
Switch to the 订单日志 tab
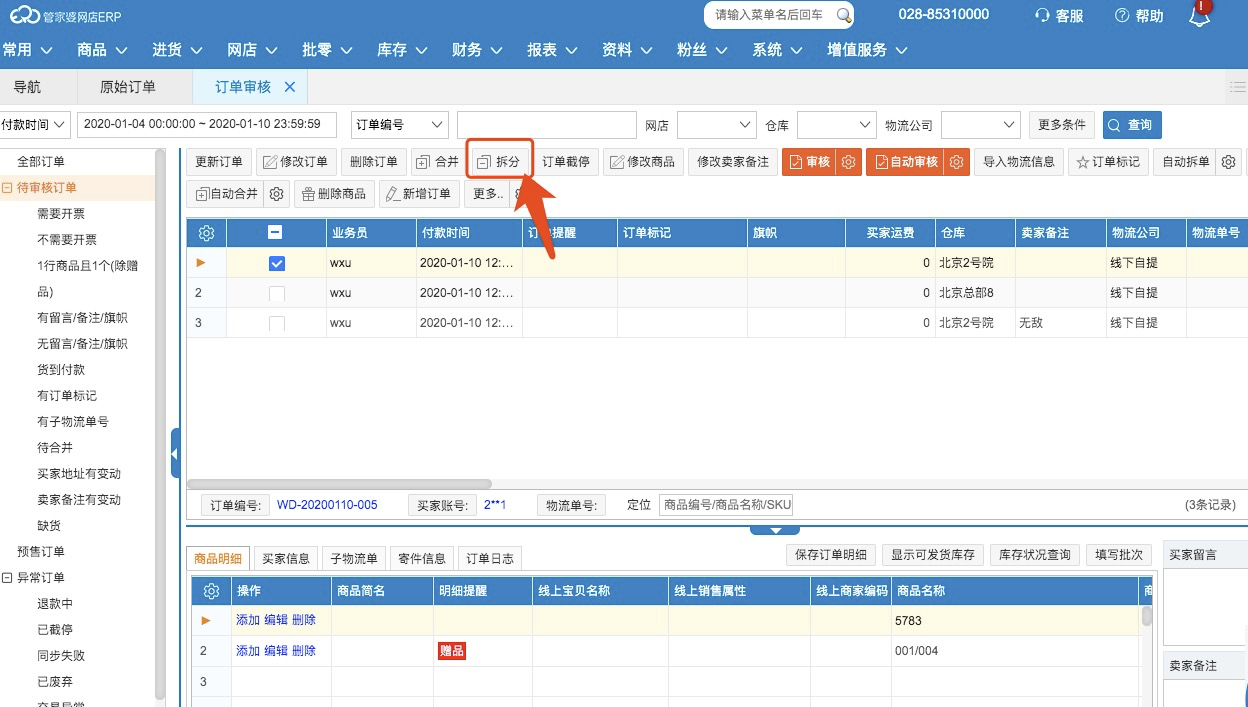pyautogui.click(x=490, y=558)
